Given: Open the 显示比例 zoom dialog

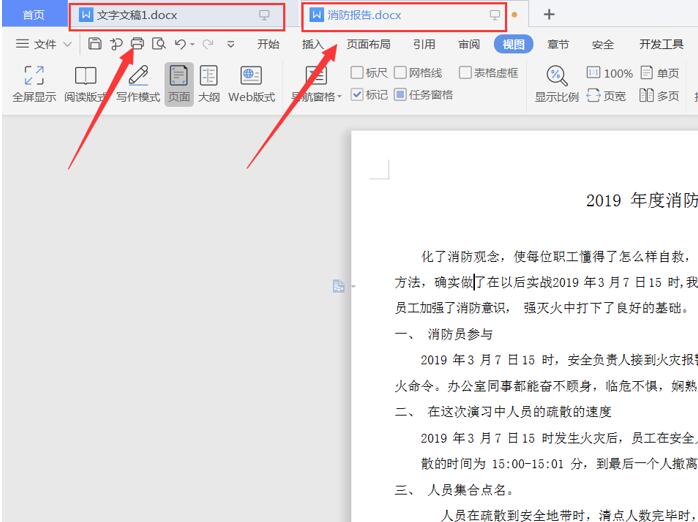Looking at the screenshot, I should (556, 84).
